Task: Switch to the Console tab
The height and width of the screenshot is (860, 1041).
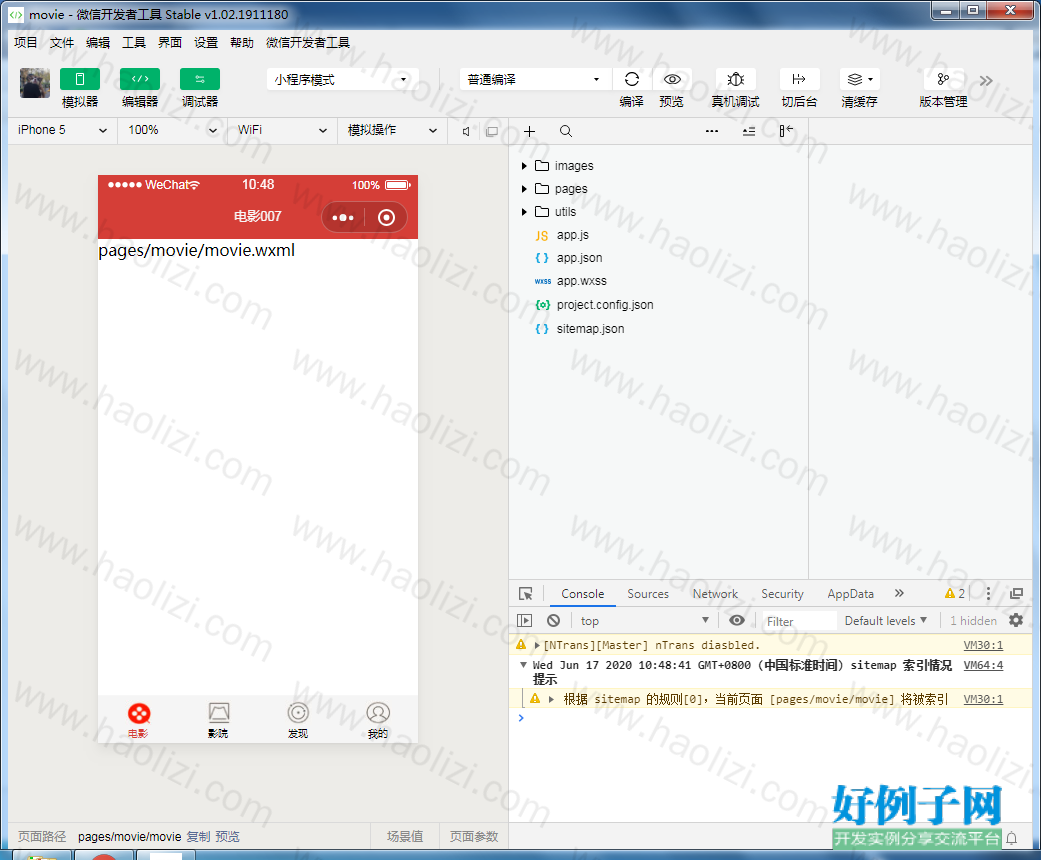Action: 582,594
